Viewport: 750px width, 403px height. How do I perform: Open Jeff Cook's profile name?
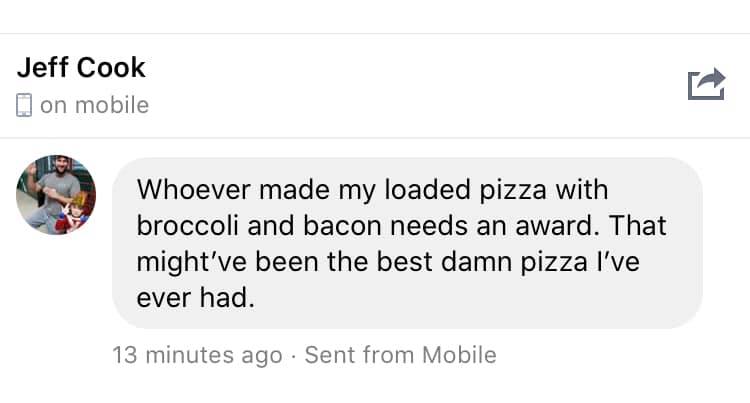coord(81,67)
